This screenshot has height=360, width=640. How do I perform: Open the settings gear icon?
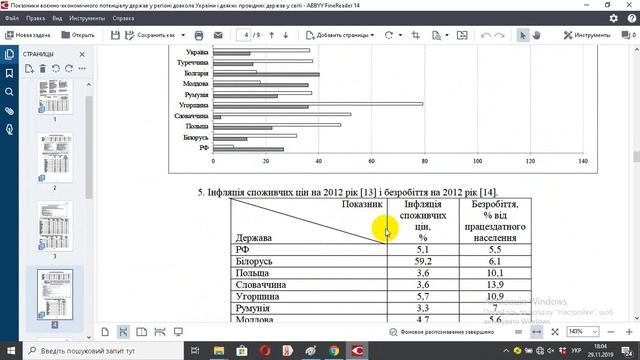[613, 18]
